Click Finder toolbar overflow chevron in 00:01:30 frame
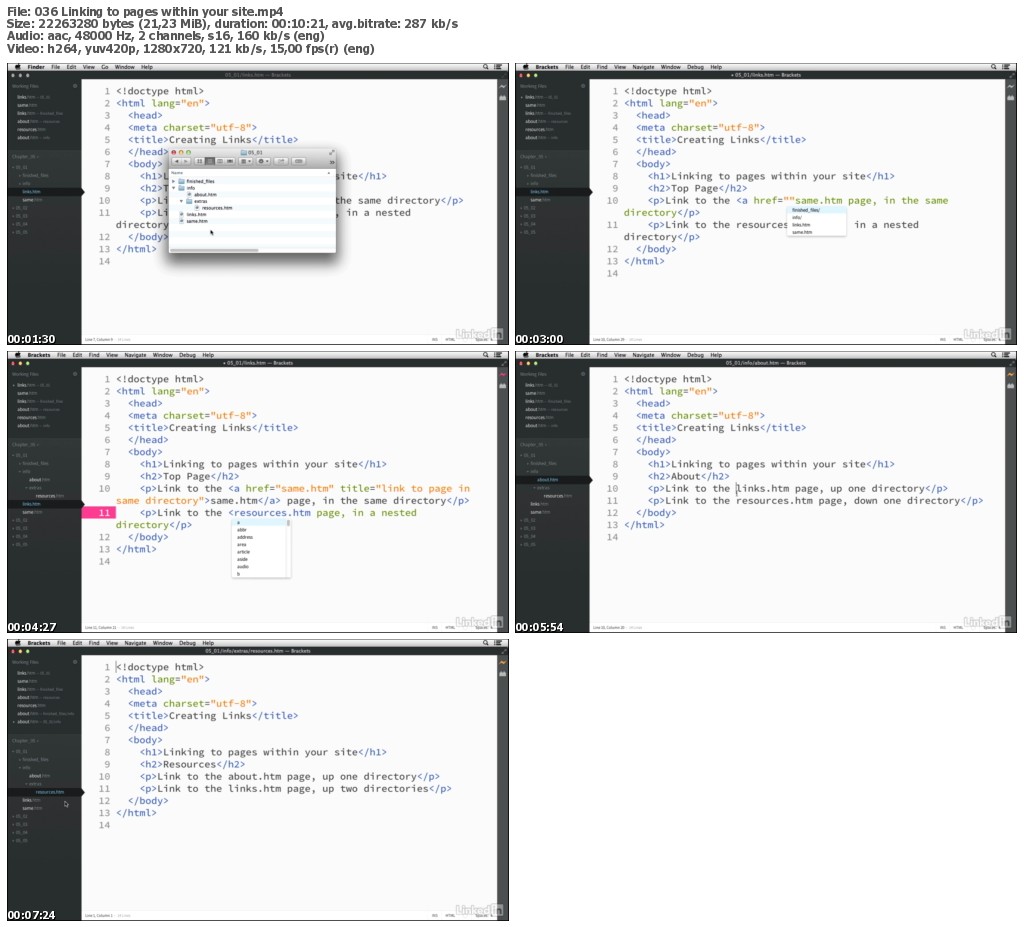 tap(332, 163)
